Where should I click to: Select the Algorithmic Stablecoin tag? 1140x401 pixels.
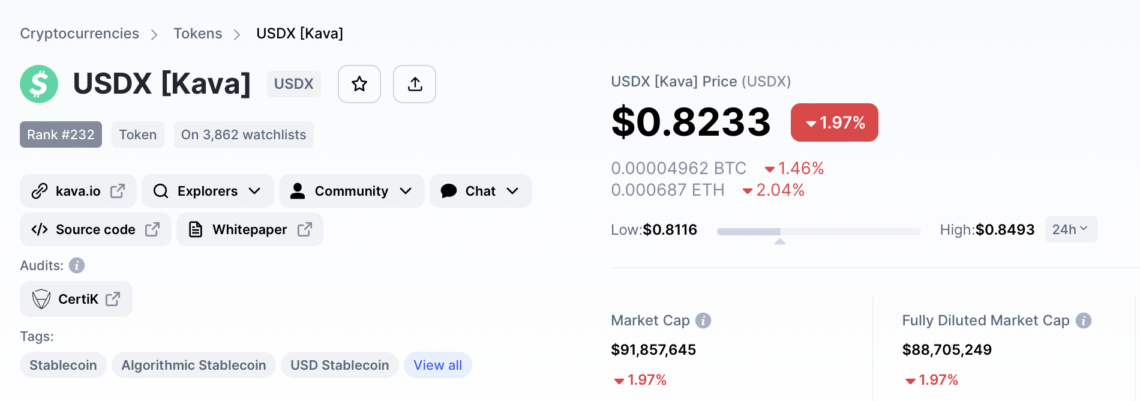point(193,365)
